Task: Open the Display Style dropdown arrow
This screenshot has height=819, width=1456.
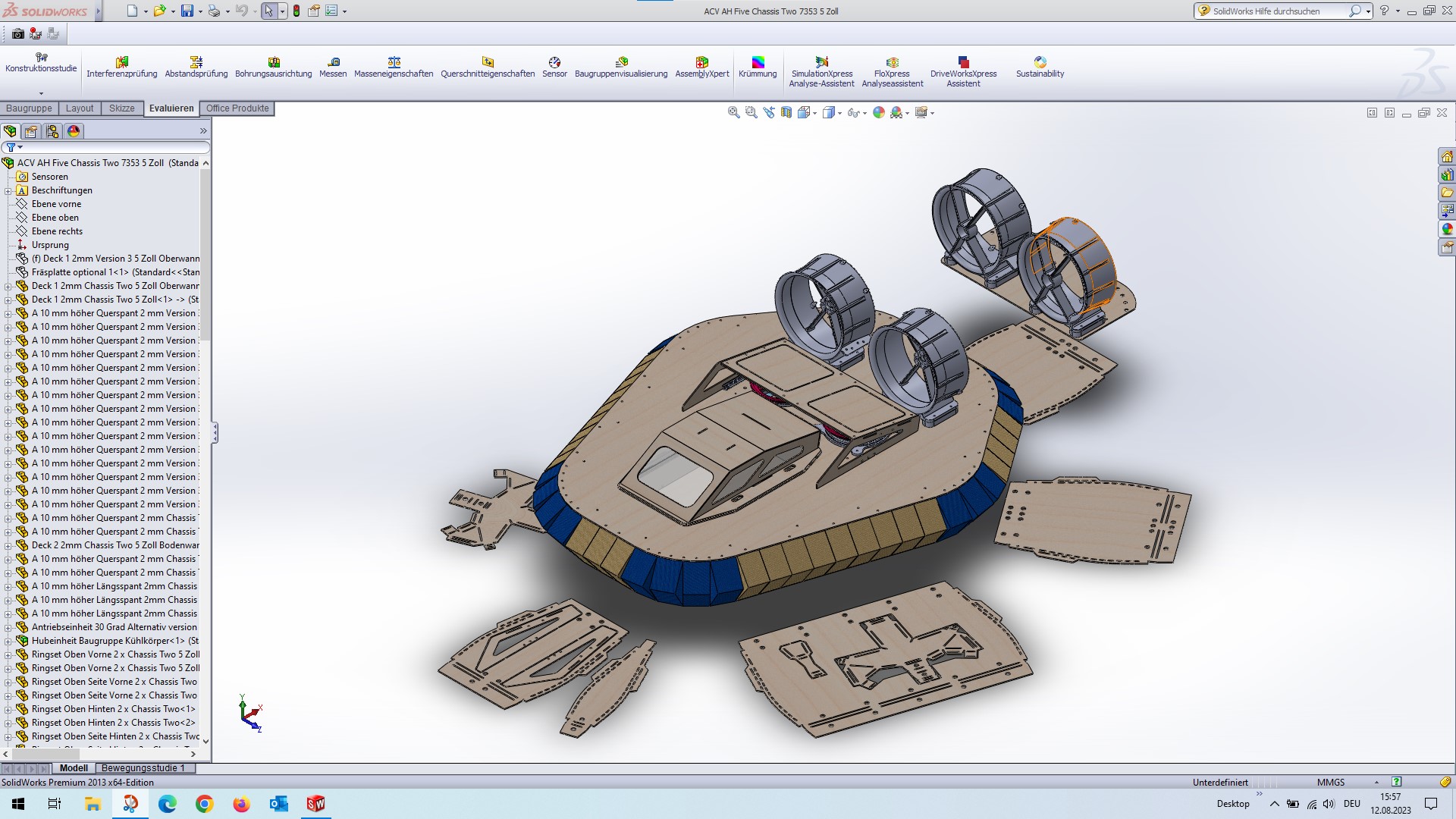Action: point(839,113)
